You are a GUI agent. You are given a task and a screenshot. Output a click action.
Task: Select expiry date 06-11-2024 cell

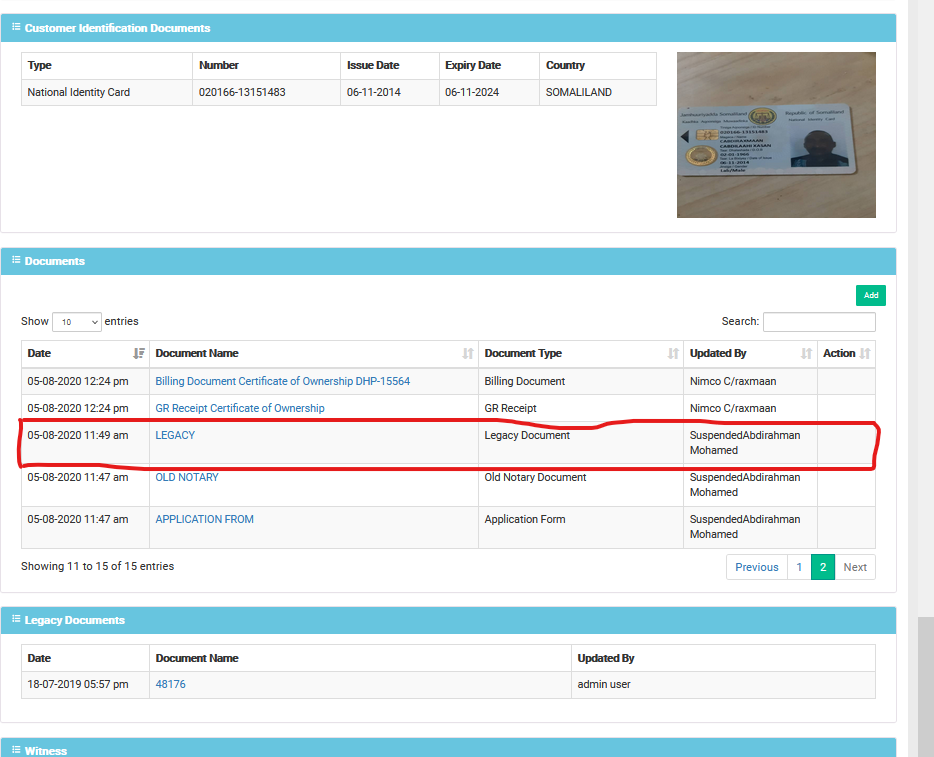point(490,92)
